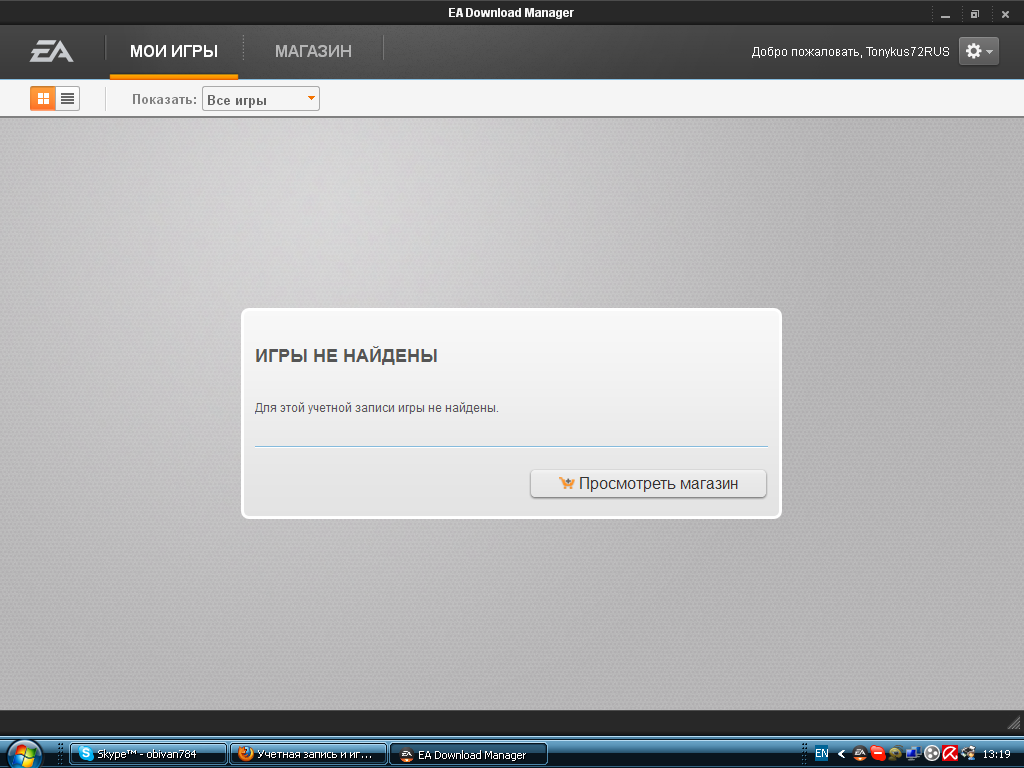The image size is (1024, 768).
Task: Close the EA Download Manager window
Action: [1005, 14]
